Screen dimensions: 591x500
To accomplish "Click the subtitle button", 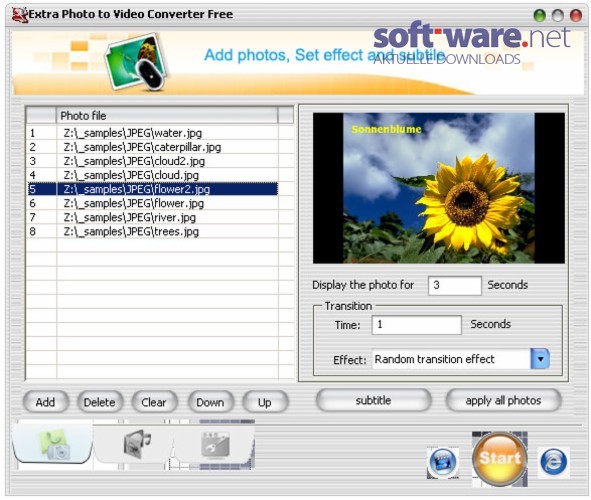I will click(x=373, y=400).
